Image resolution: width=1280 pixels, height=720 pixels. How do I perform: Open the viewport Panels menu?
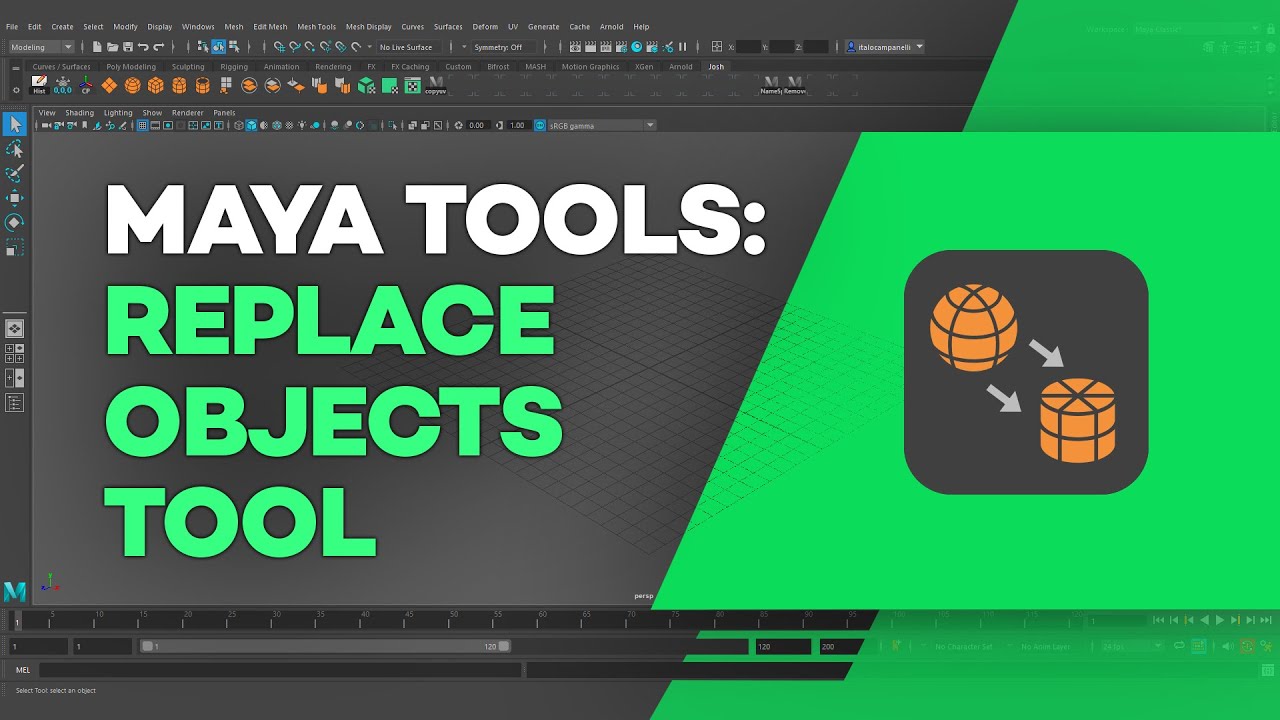(x=224, y=113)
